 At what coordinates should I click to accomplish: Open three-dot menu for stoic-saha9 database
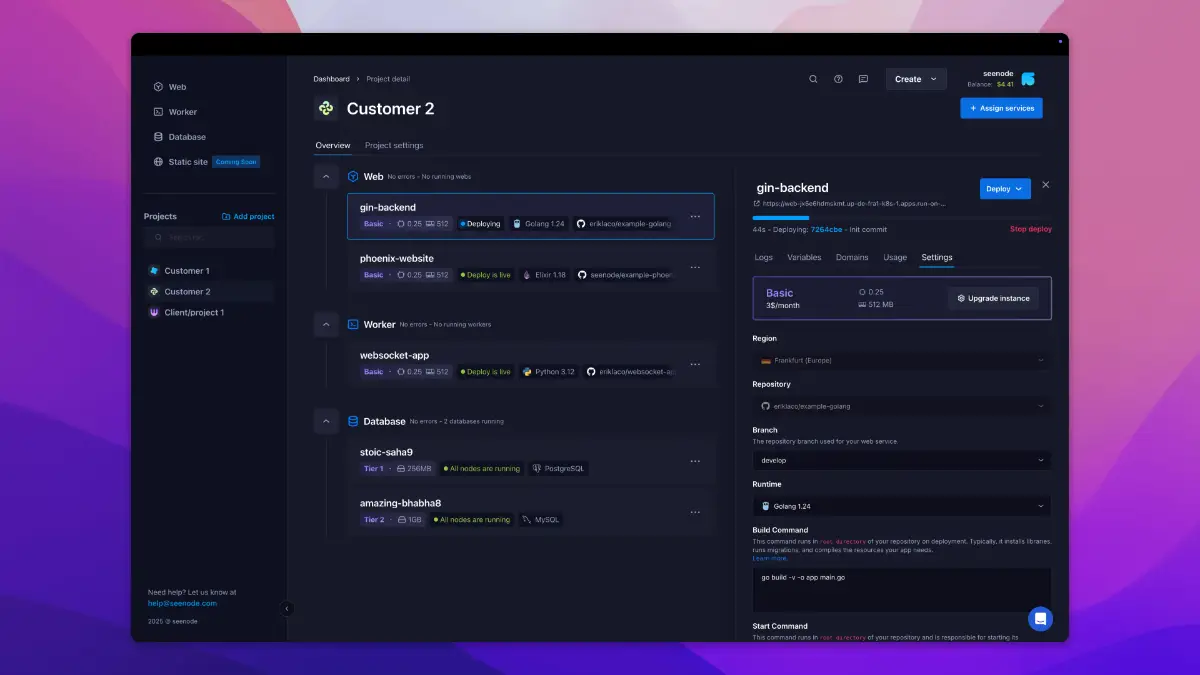tap(695, 461)
